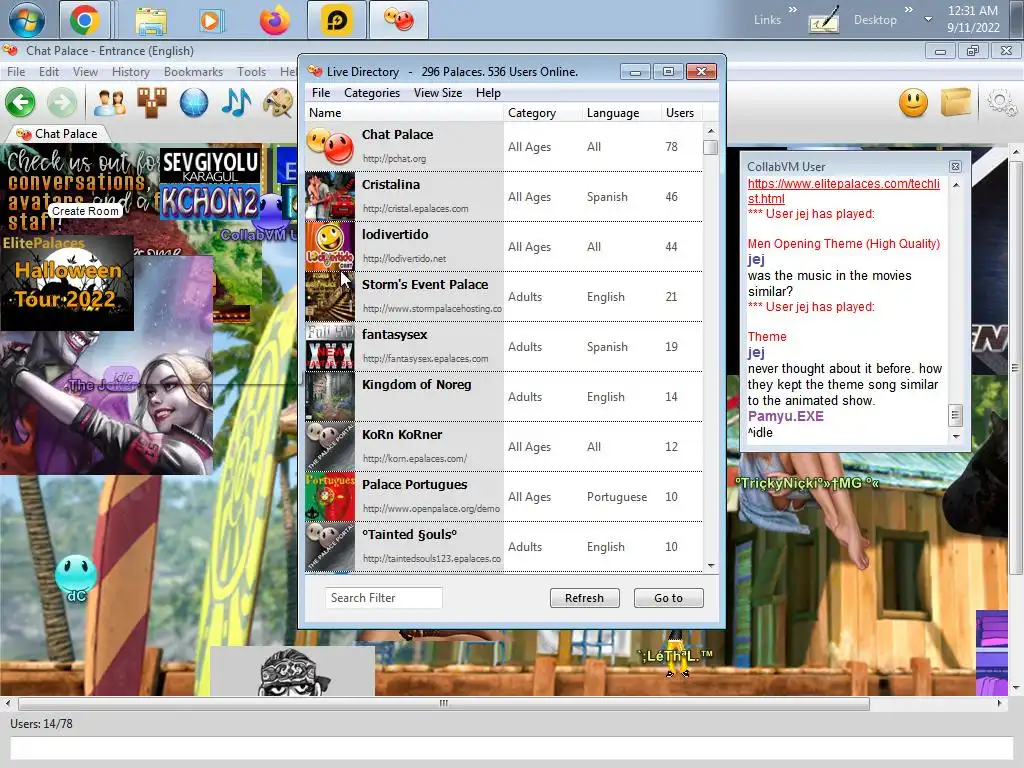This screenshot has width=1024, height=768.
Task: Select the Palace Portugues flag thumbnail
Action: point(330,496)
